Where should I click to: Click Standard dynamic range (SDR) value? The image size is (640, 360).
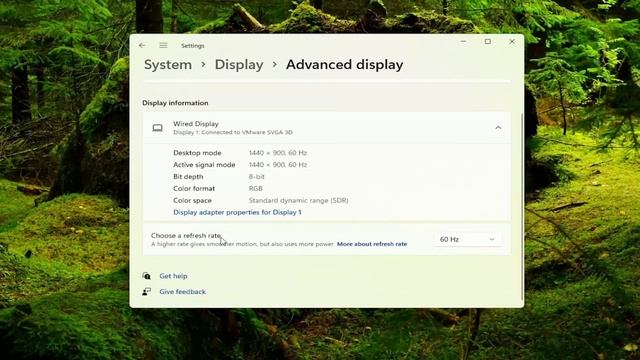tap(298, 200)
